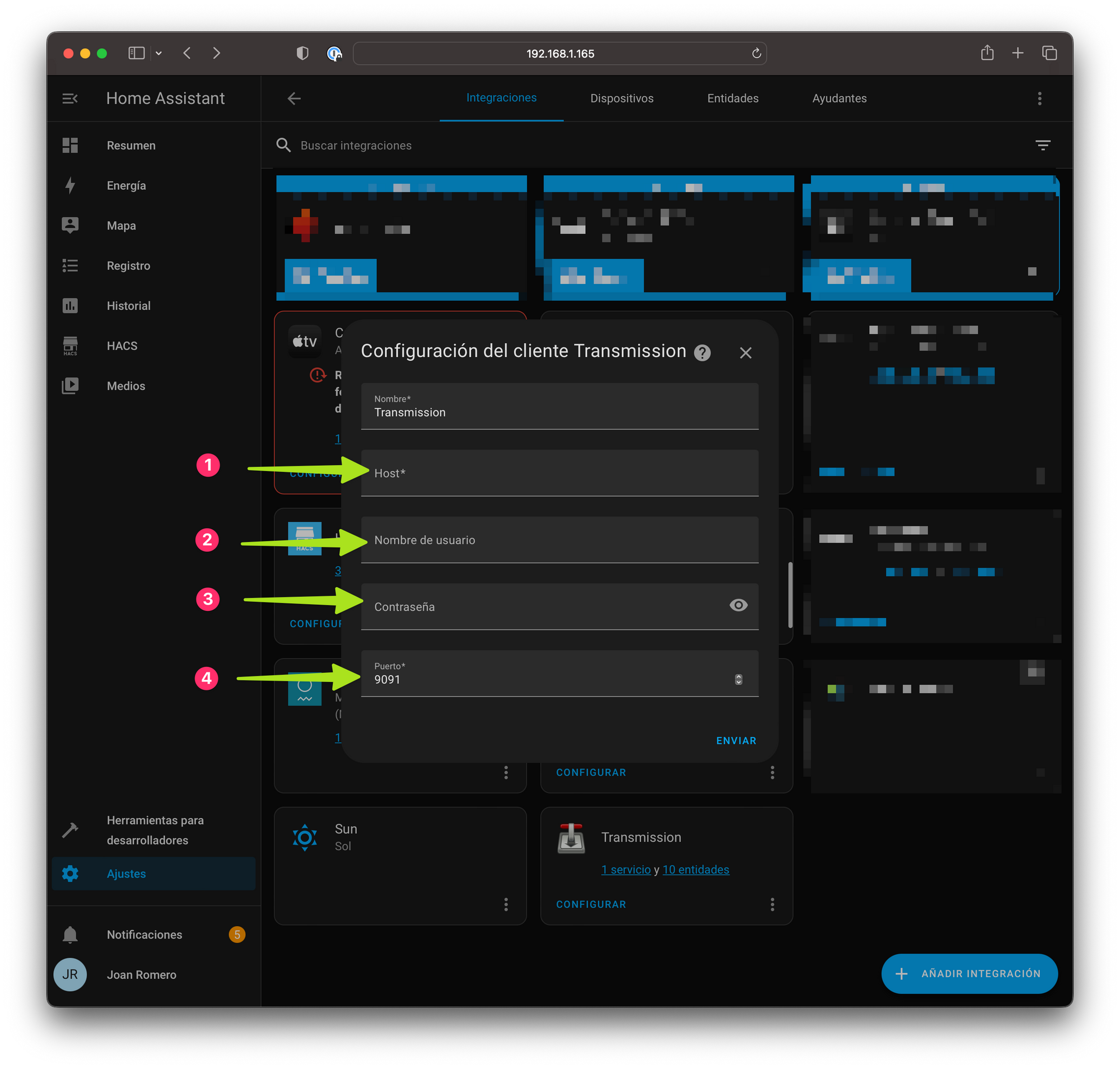
Task: Toggle the Safari sidebar
Action: pyautogui.click(x=136, y=53)
